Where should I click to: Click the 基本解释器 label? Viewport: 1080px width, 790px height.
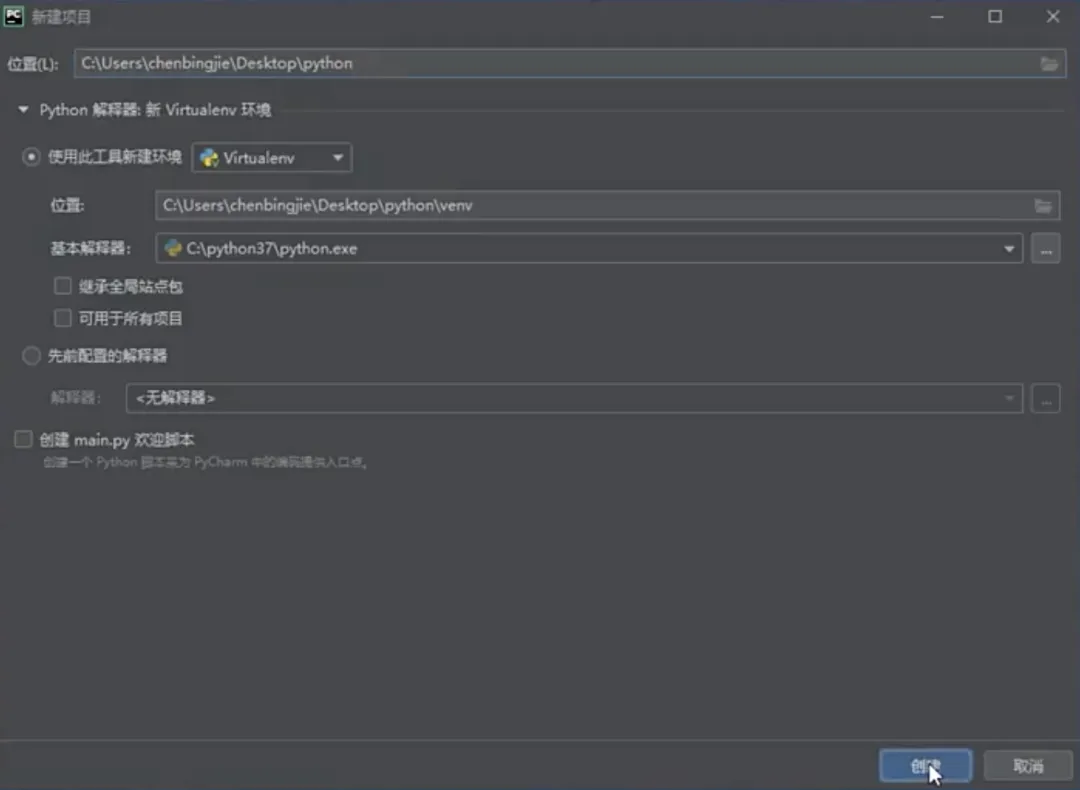click(90, 249)
